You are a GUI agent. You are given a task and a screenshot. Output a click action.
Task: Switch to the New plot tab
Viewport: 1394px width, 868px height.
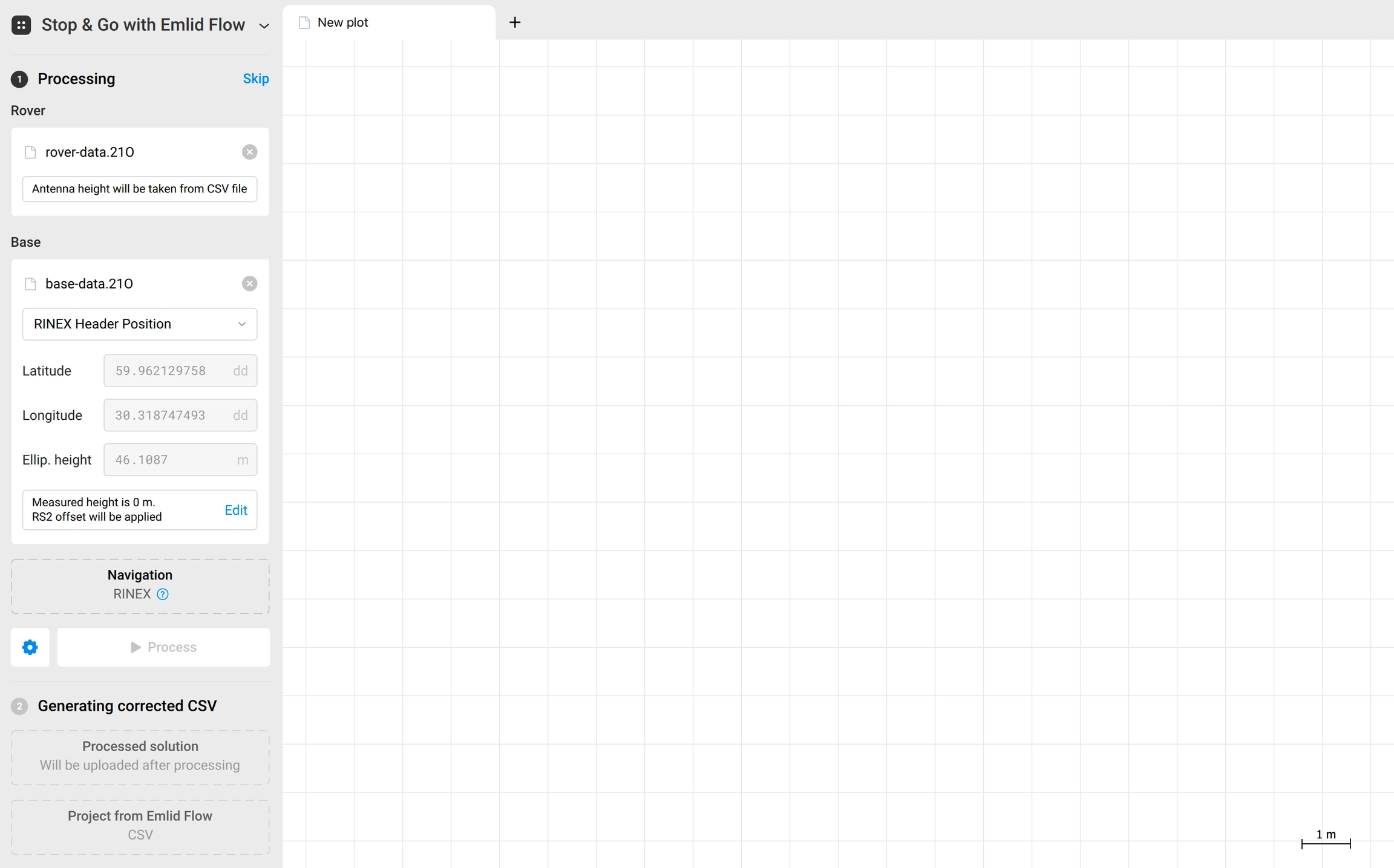coord(388,22)
